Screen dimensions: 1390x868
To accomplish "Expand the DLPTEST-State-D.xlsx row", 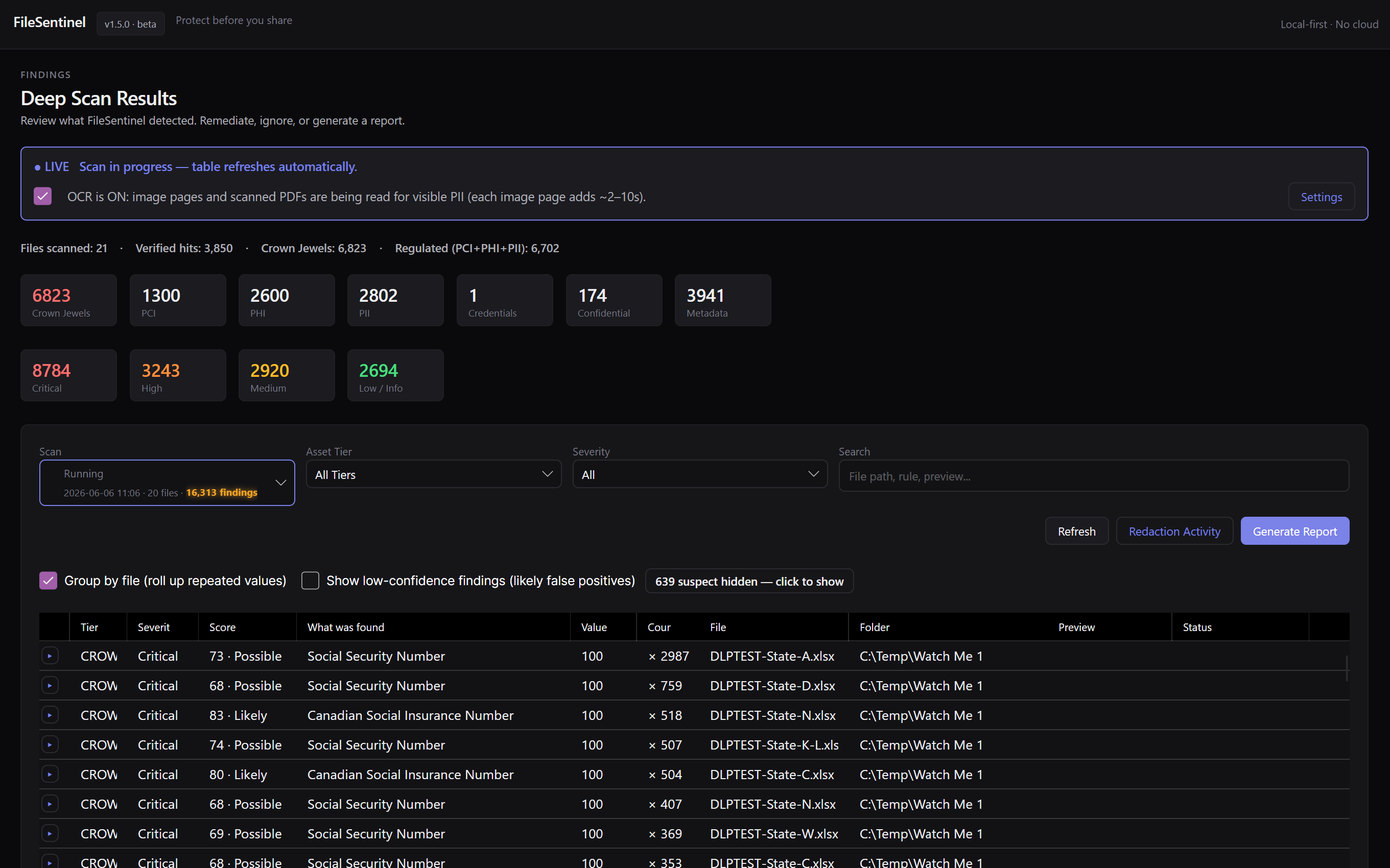I will point(50,685).
